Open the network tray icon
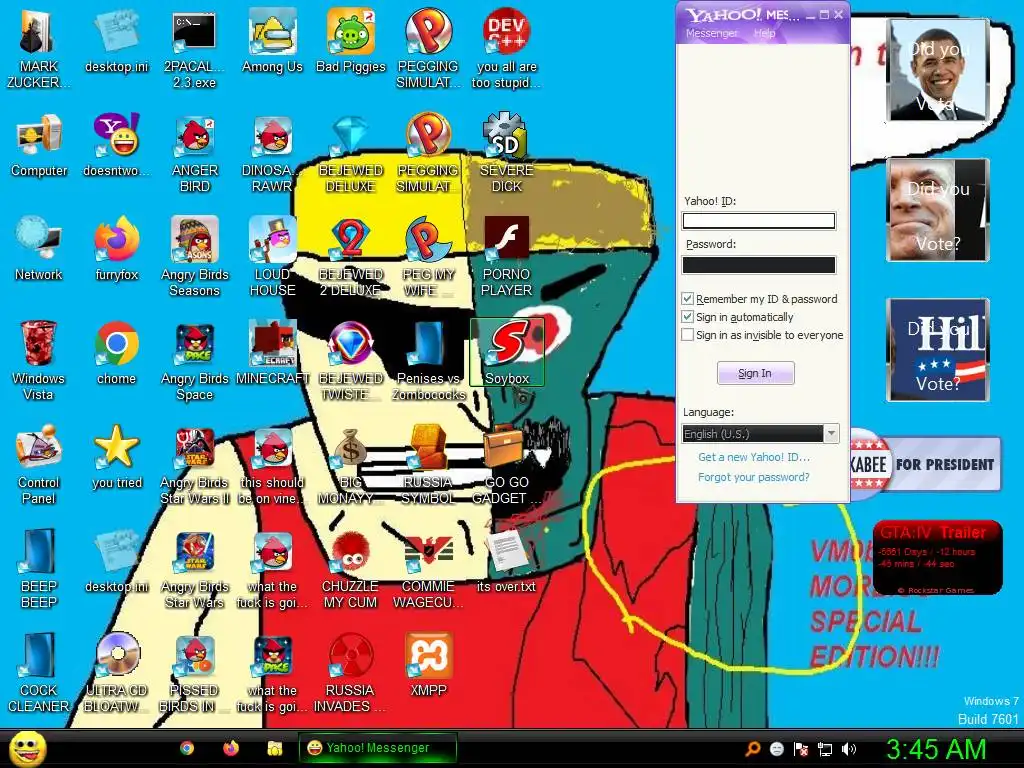This screenshot has height=768, width=1024. [x=825, y=749]
